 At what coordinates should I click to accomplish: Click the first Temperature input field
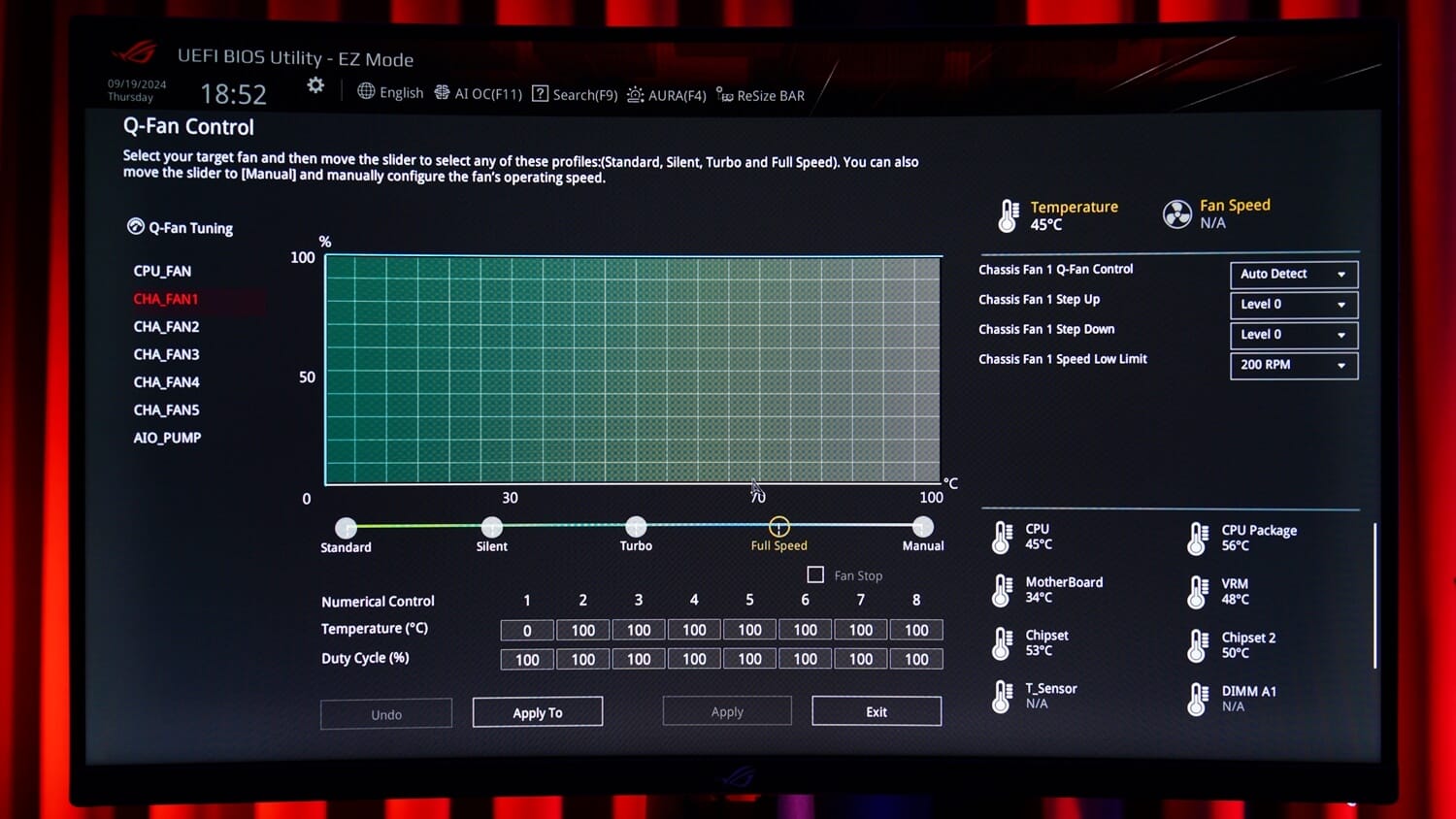point(527,631)
